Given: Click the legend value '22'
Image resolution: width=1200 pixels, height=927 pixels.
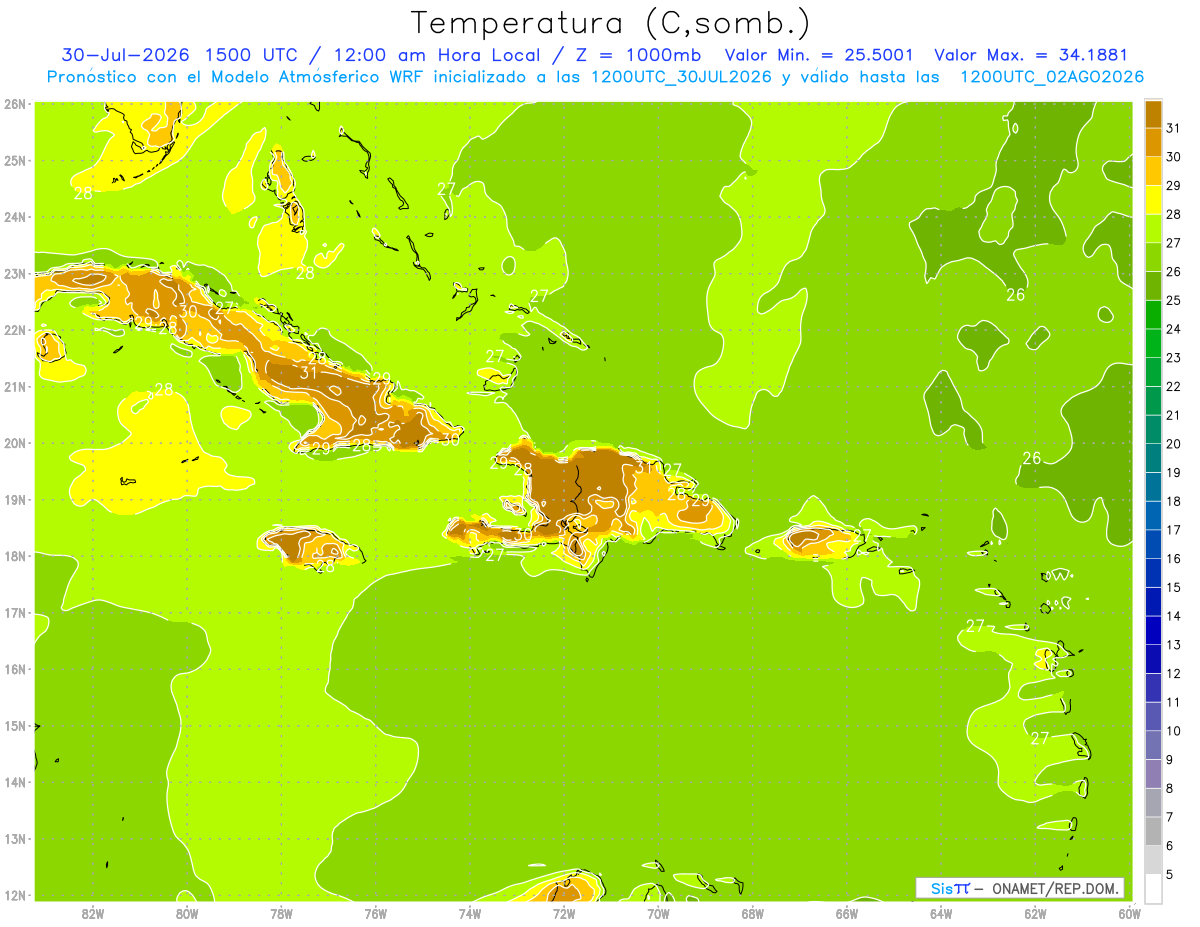Looking at the screenshot, I should (x=1174, y=386).
